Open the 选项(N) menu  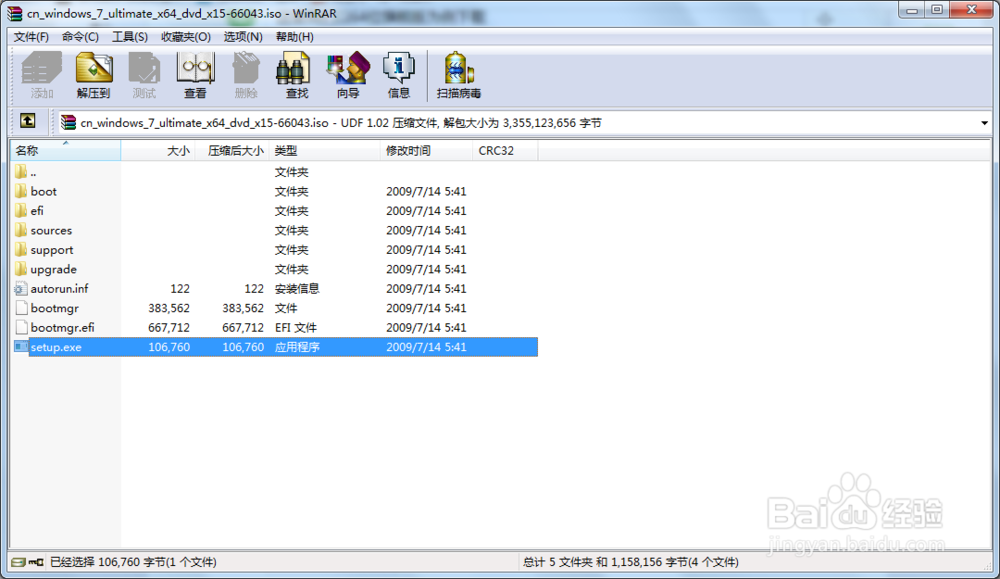(243, 37)
